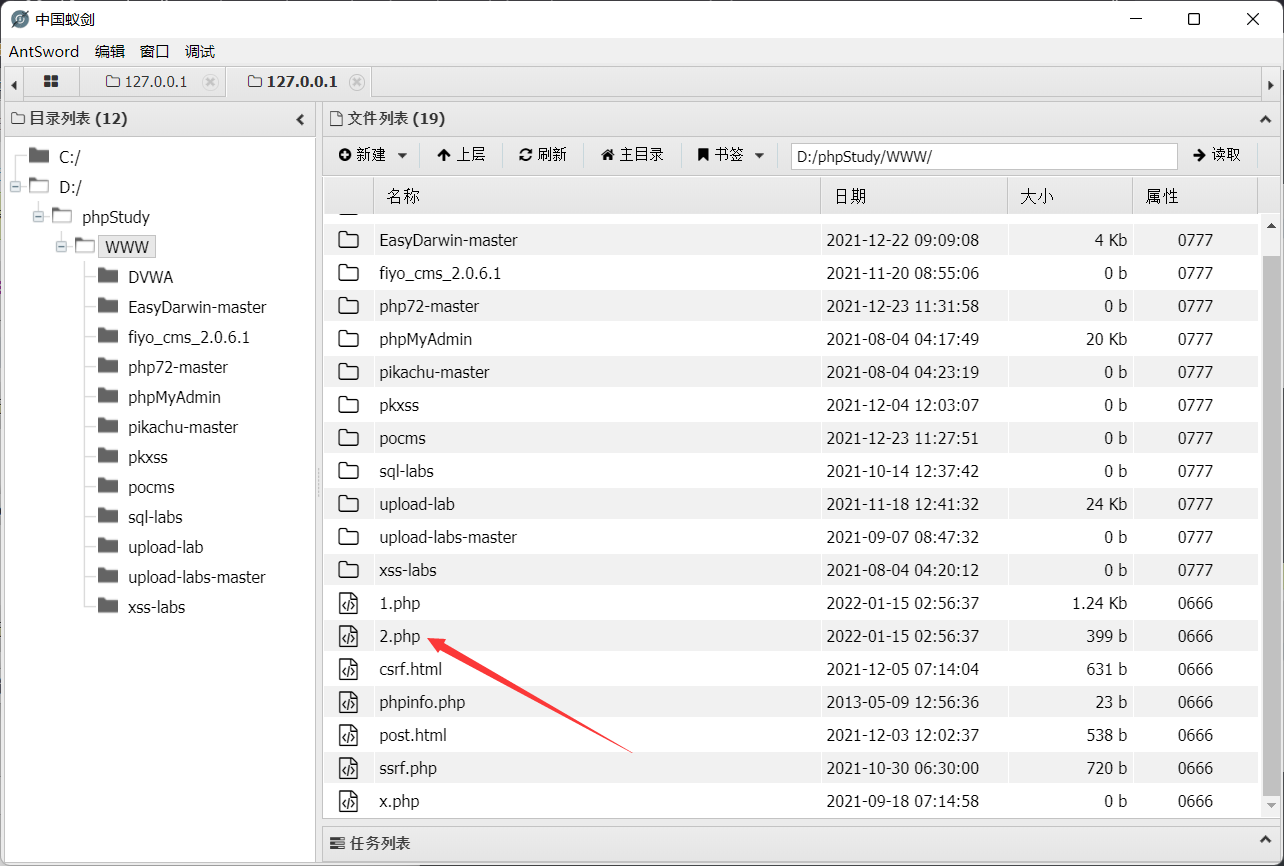Collapse the D:/ drive node
Screen dimensions: 1284x866
click(15, 186)
